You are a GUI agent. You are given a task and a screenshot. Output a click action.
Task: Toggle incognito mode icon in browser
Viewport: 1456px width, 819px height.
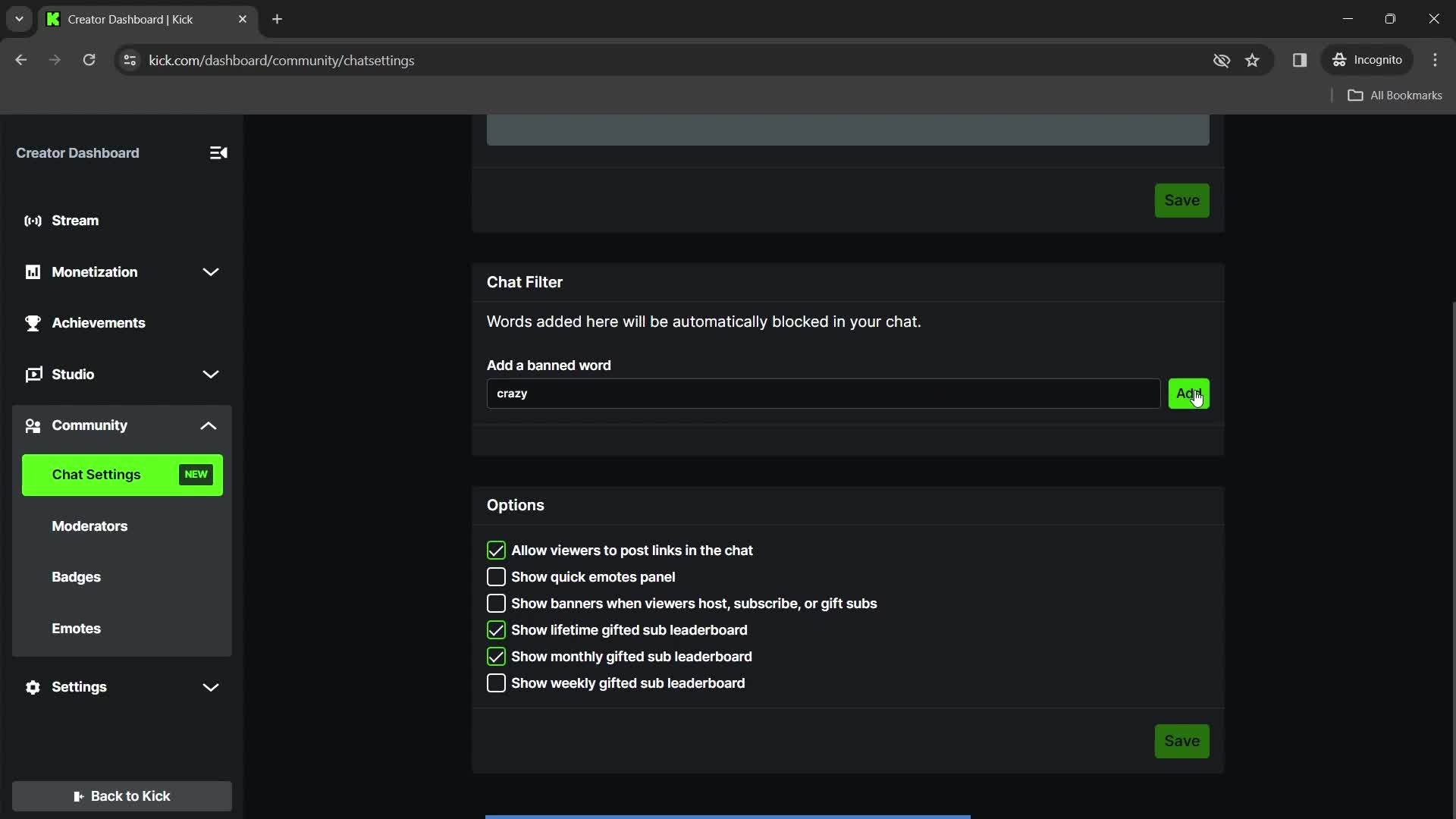coord(1340,60)
